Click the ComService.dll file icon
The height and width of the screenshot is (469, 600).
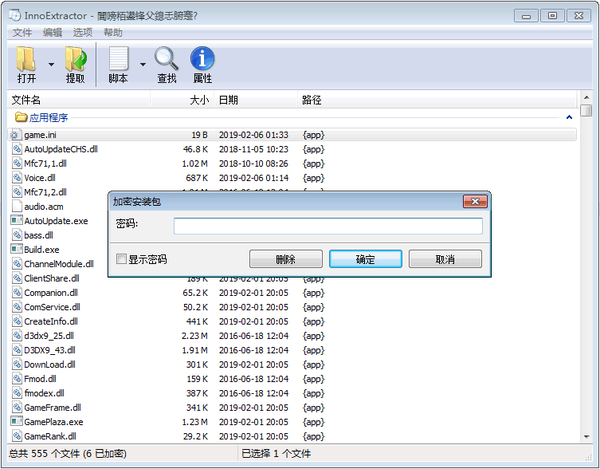(17, 307)
